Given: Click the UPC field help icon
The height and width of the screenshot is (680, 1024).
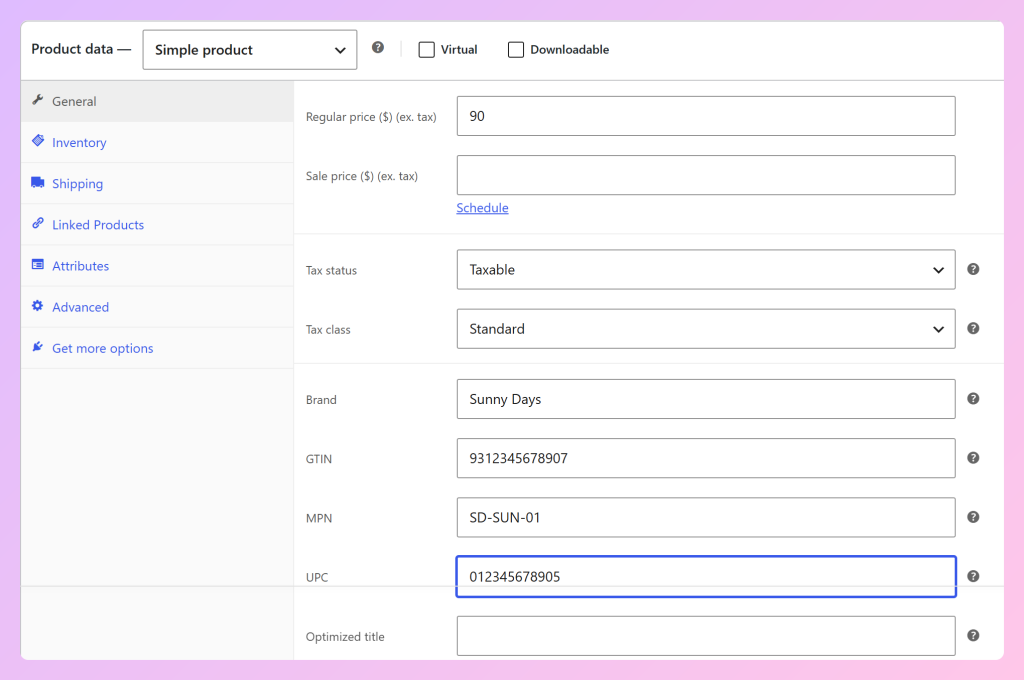Looking at the screenshot, I should tap(973, 576).
